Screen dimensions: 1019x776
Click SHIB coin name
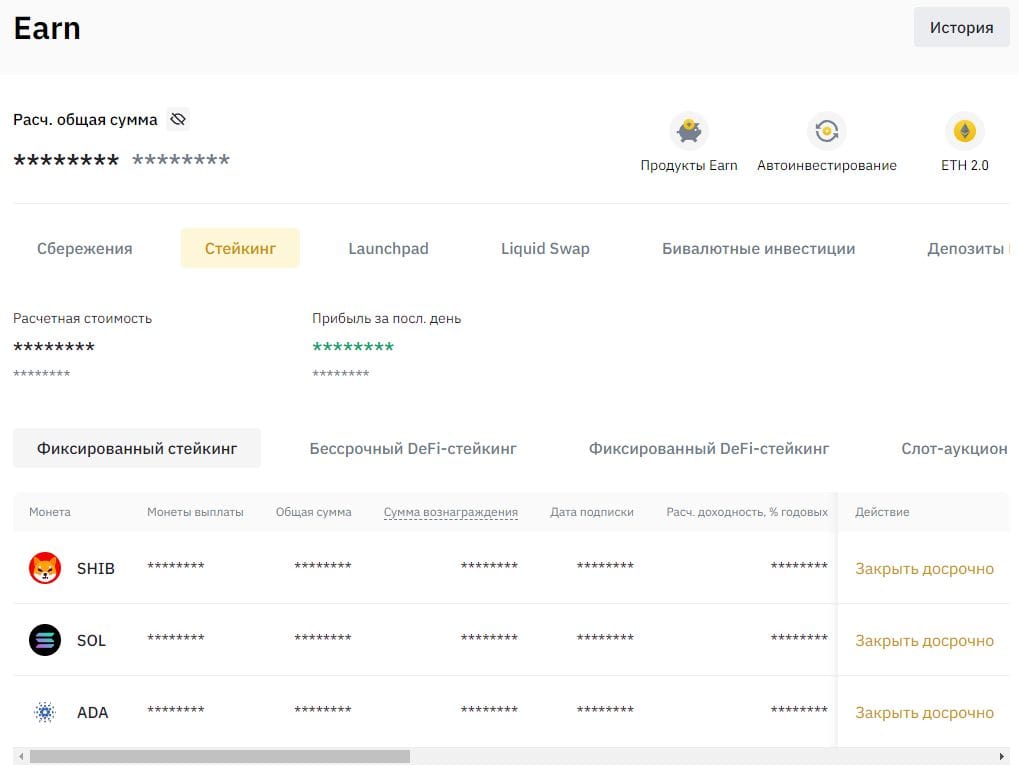pos(96,569)
